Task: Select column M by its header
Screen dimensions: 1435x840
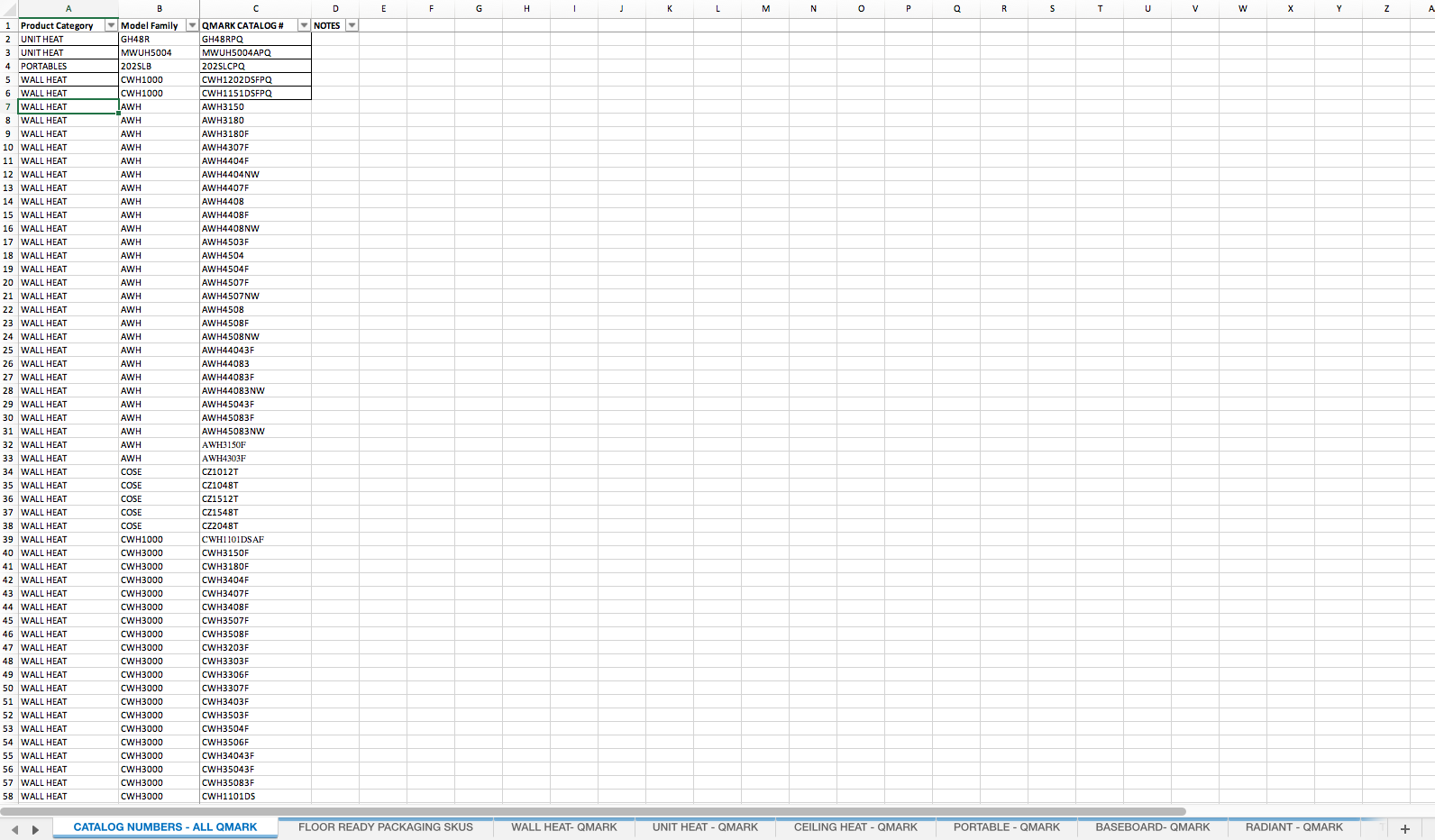Action: (765, 9)
